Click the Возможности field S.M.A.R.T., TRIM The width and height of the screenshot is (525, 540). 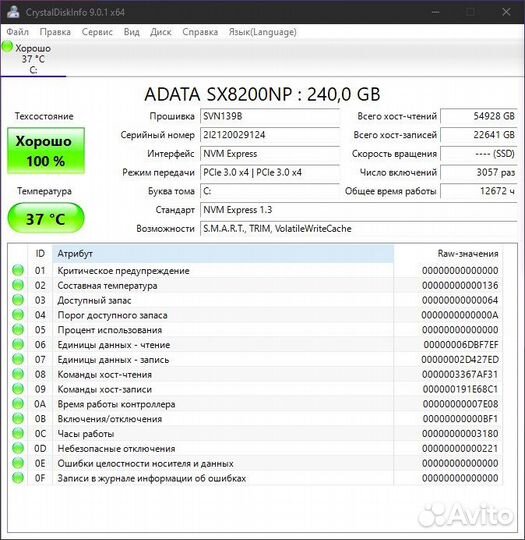coord(359,229)
